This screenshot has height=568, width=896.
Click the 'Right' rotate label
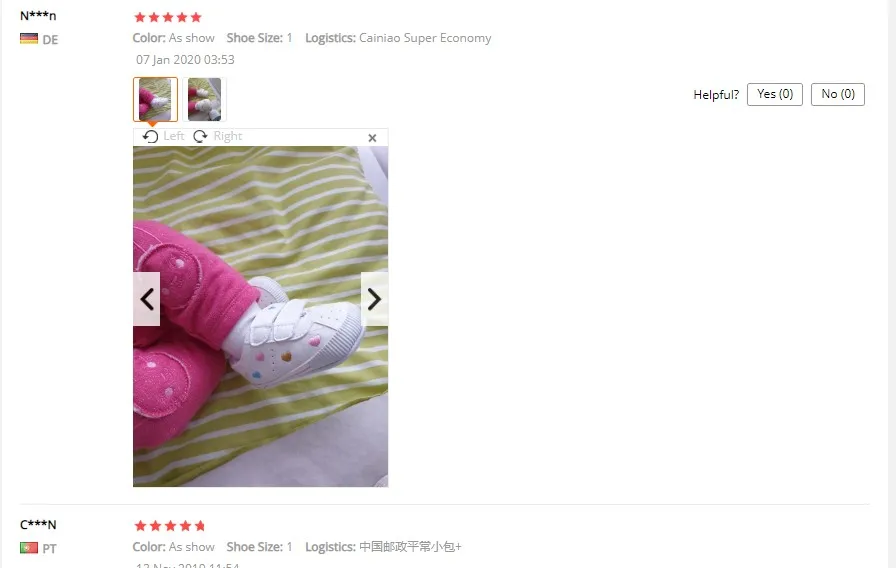coord(228,136)
